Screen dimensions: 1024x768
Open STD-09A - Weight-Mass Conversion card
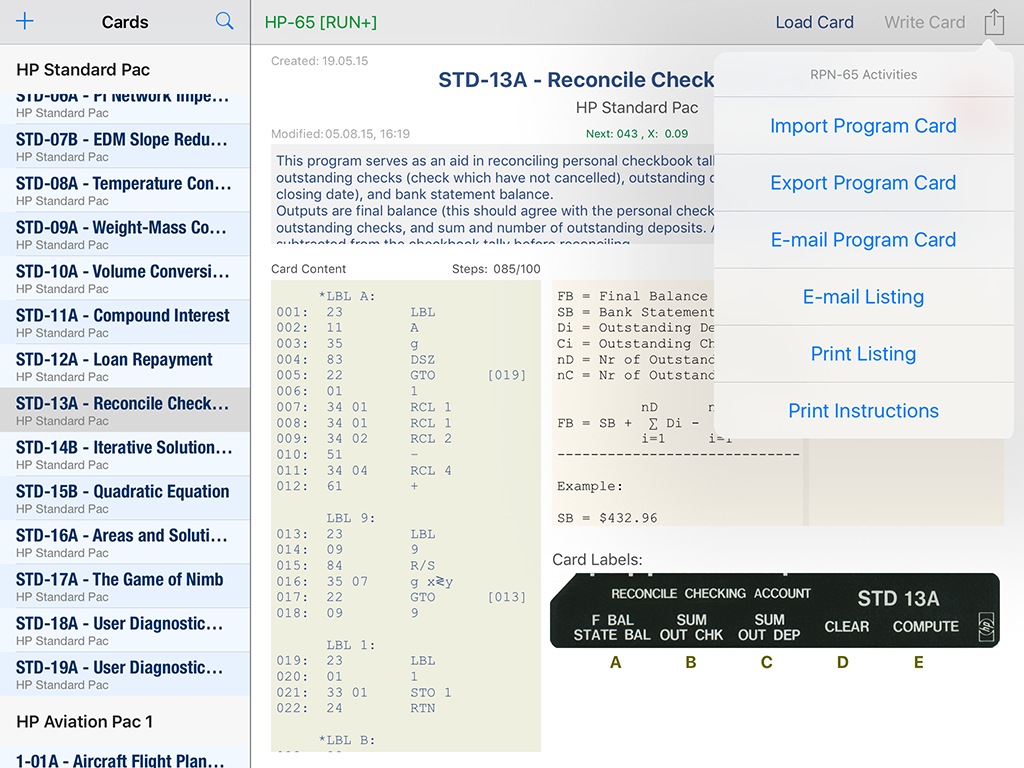point(125,234)
